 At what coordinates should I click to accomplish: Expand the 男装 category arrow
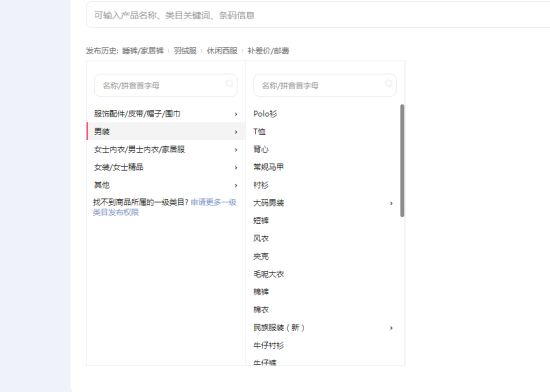236,132
